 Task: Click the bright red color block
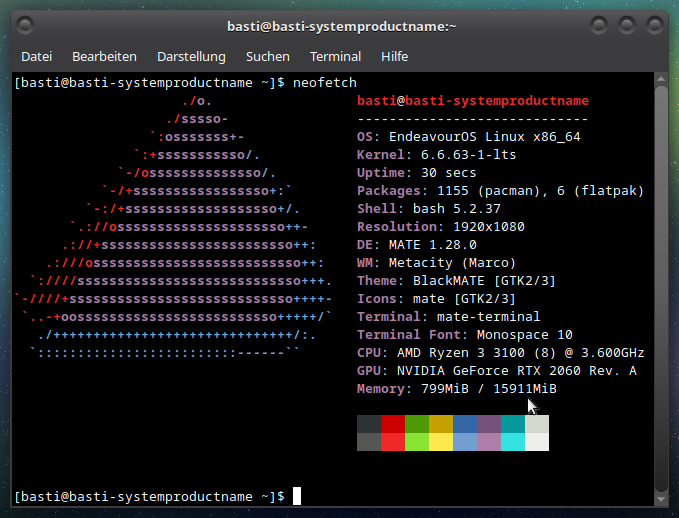393,442
